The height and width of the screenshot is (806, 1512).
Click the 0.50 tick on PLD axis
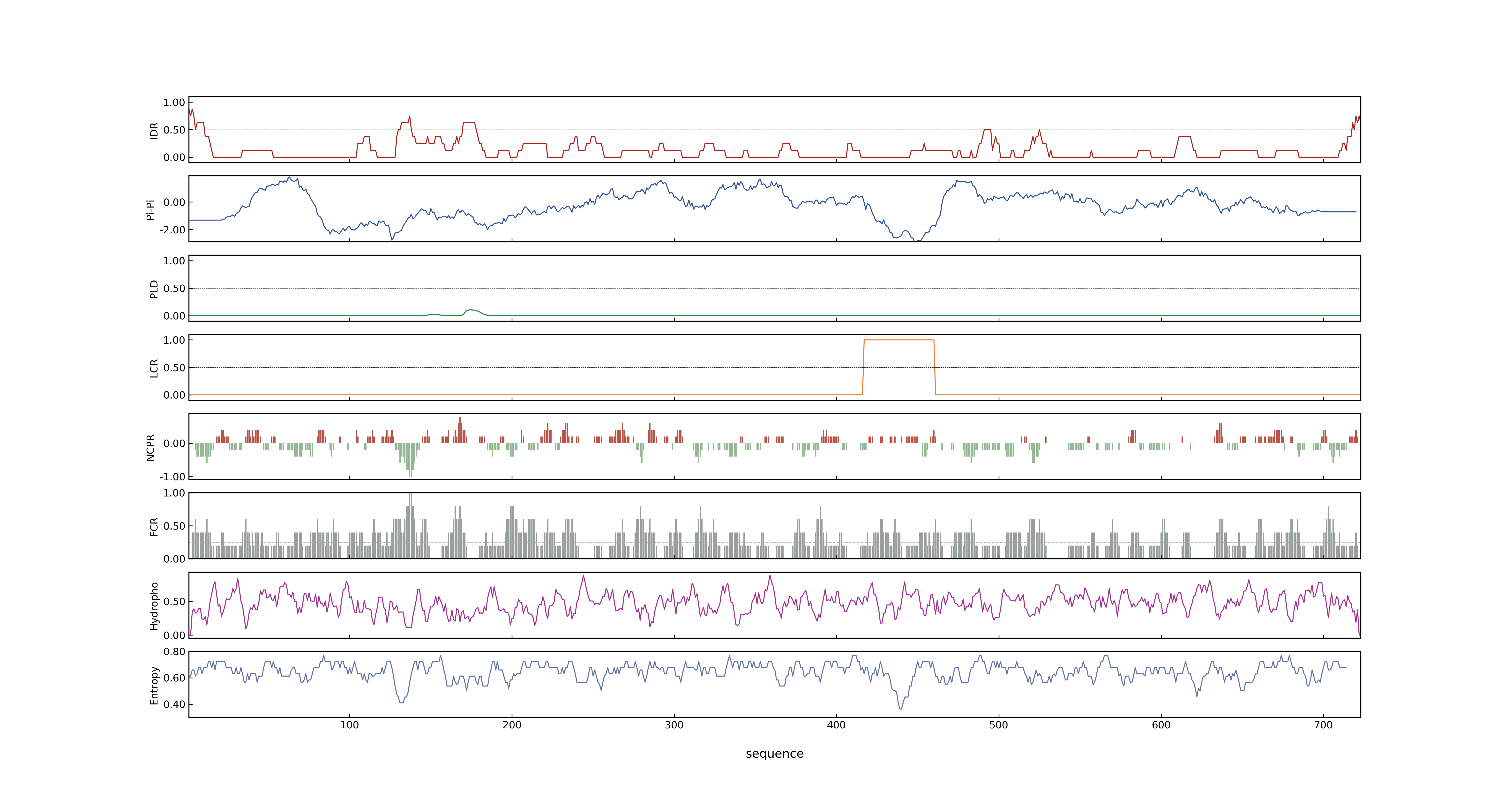pyautogui.click(x=174, y=288)
